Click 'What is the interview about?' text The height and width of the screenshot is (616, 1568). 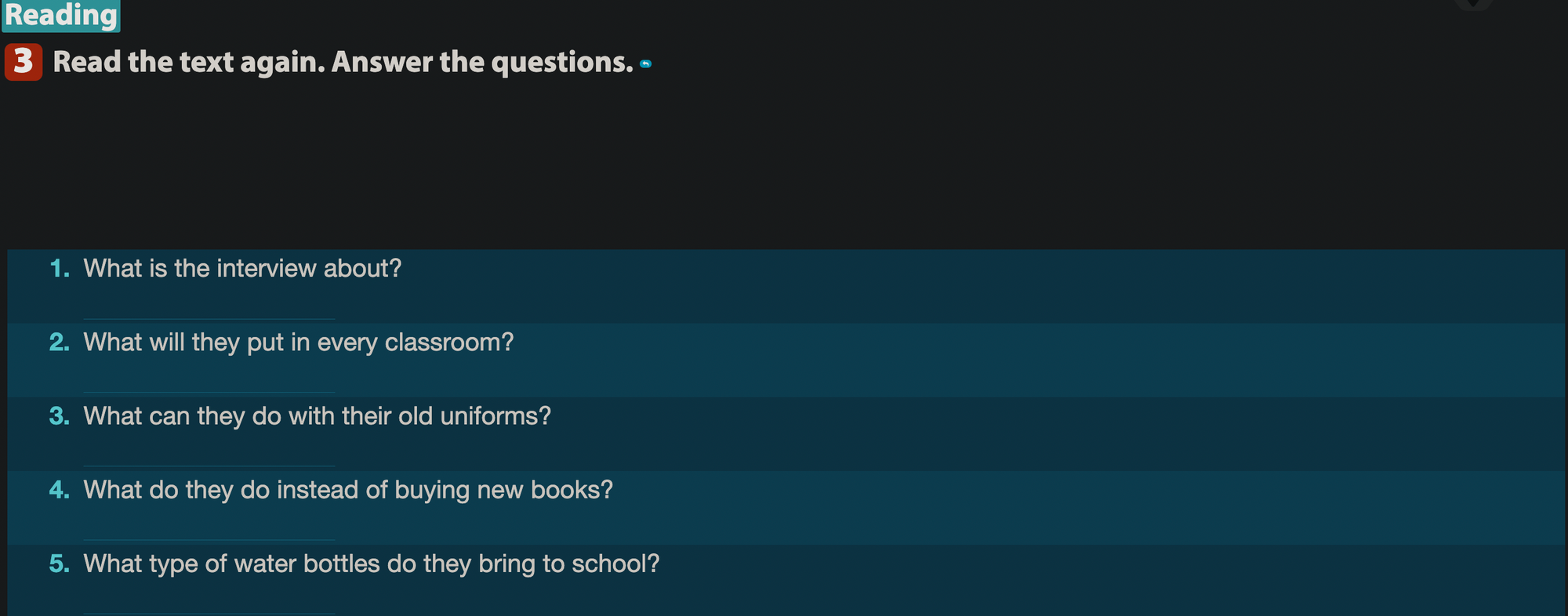[x=242, y=269]
